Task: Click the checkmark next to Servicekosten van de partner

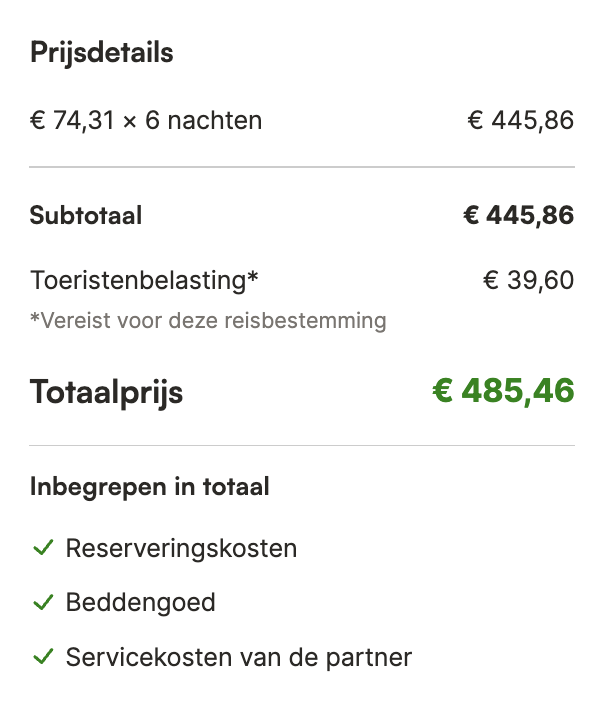Action: 43,657
